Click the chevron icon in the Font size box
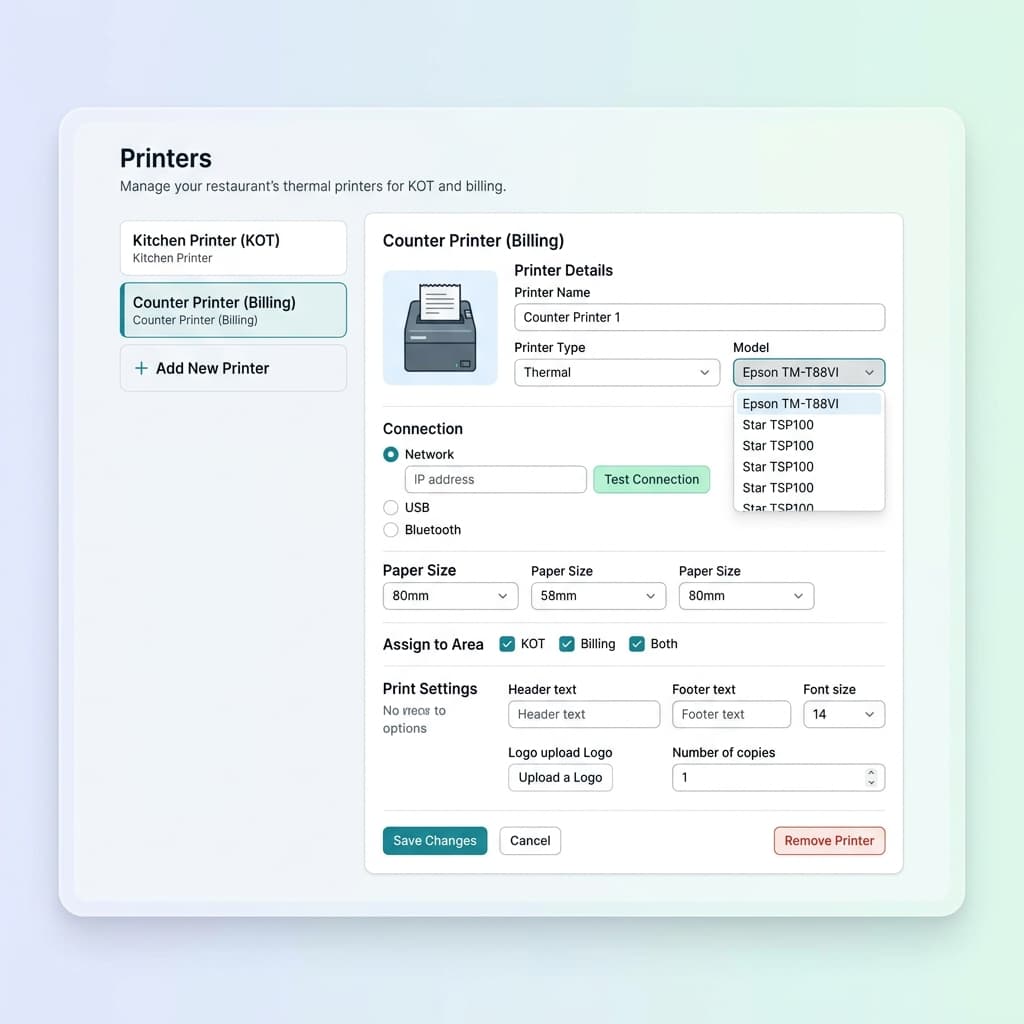 [869, 714]
